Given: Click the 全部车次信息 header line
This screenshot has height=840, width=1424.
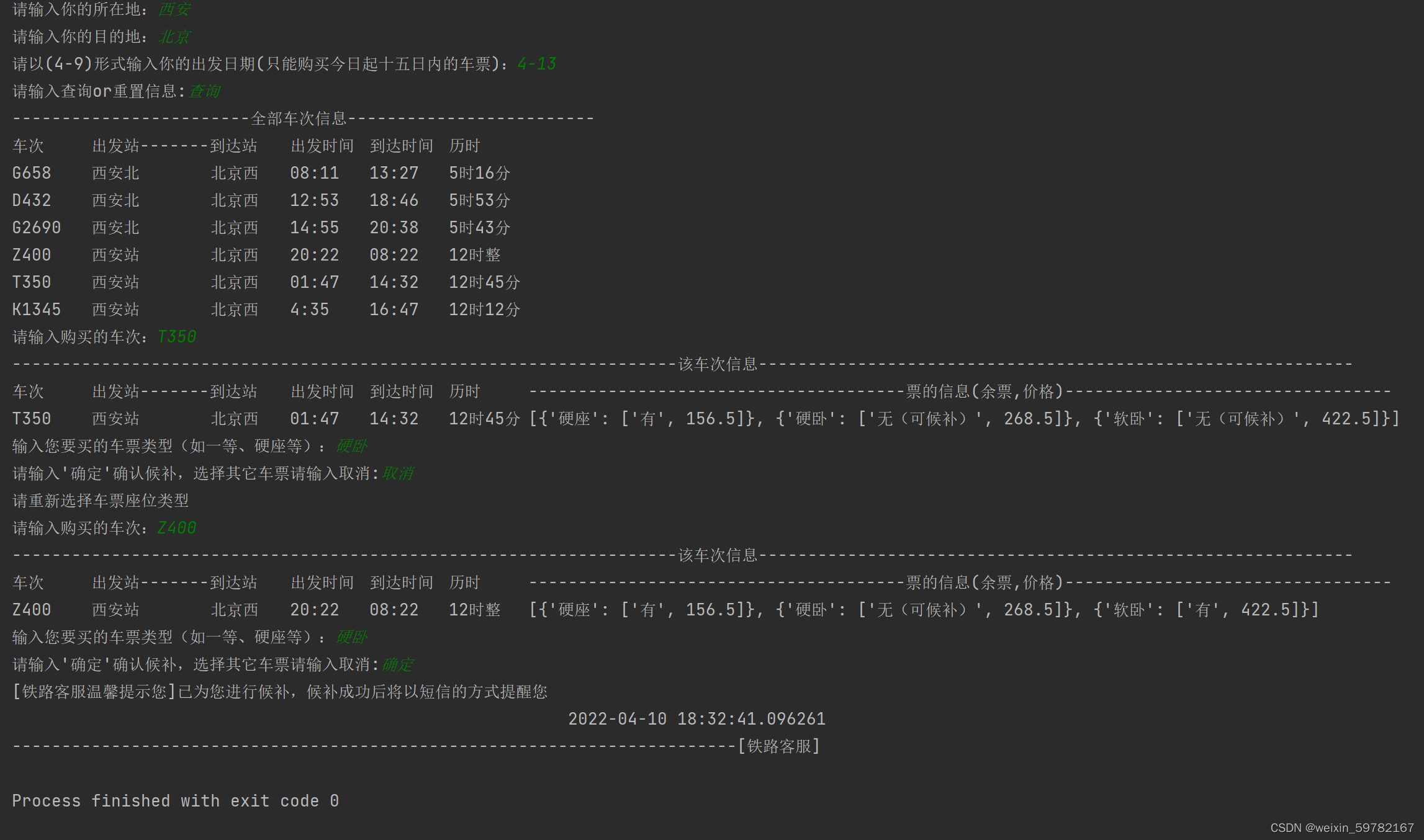Looking at the screenshot, I should pyautogui.click(x=299, y=118).
